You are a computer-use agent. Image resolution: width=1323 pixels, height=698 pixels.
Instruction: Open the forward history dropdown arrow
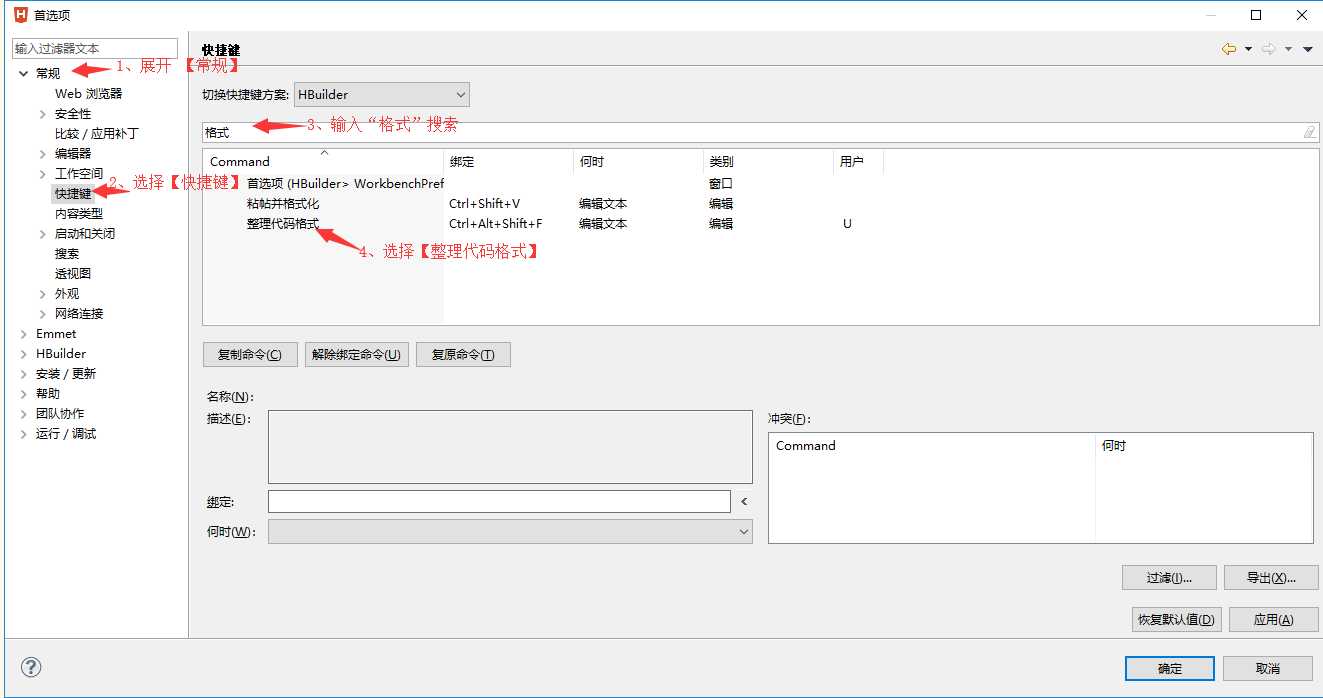tap(1288, 49)
